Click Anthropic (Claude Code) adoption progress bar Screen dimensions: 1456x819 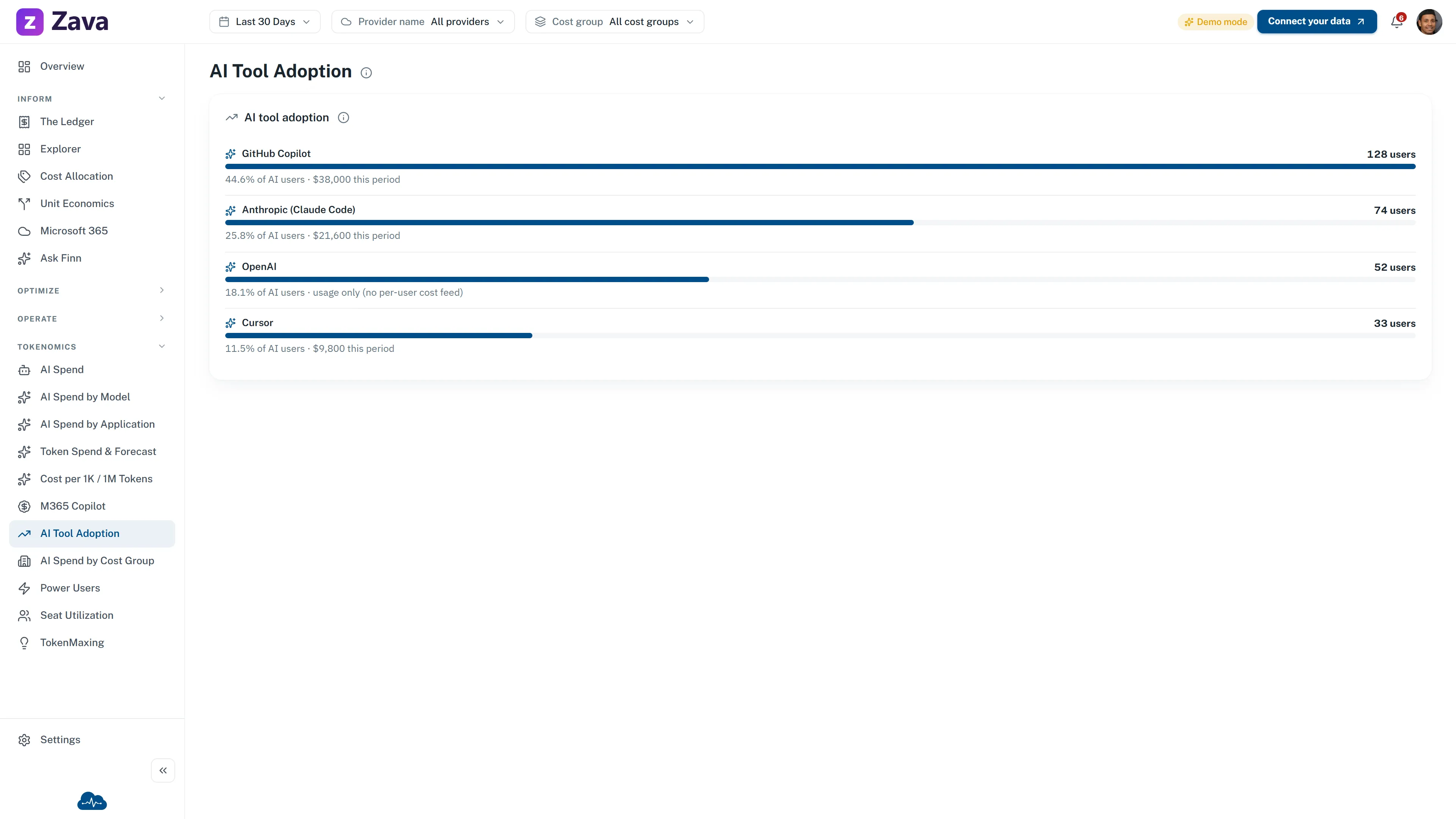coord(820,223)
